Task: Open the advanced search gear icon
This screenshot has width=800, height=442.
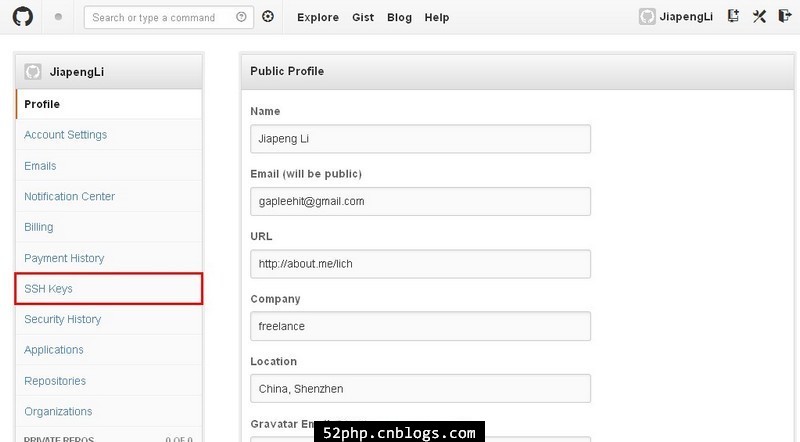Action: [x=268, y=17]
